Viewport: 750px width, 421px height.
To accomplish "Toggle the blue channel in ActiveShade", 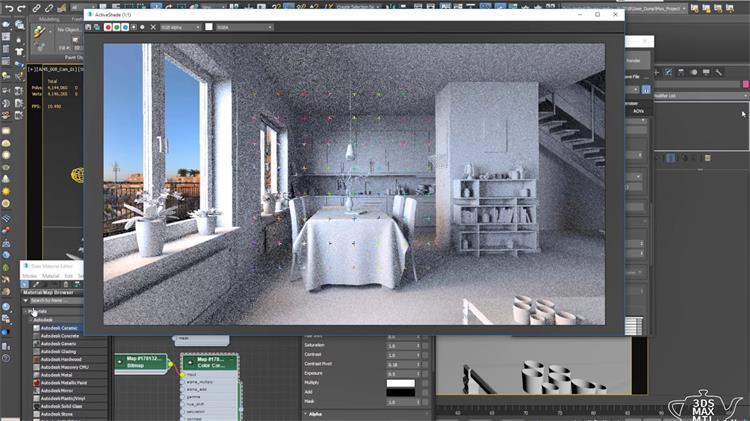I will click(x=123, y=27).
